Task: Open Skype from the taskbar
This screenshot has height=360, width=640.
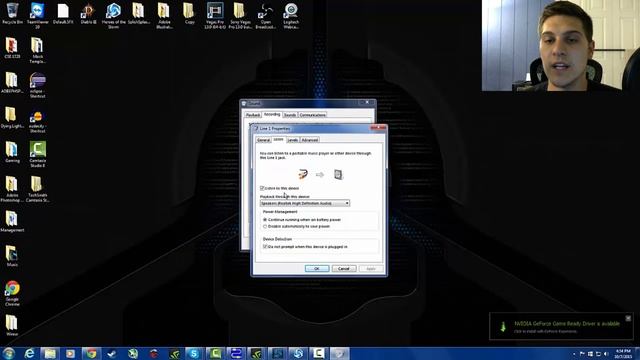Action: (x=194, y=353)
